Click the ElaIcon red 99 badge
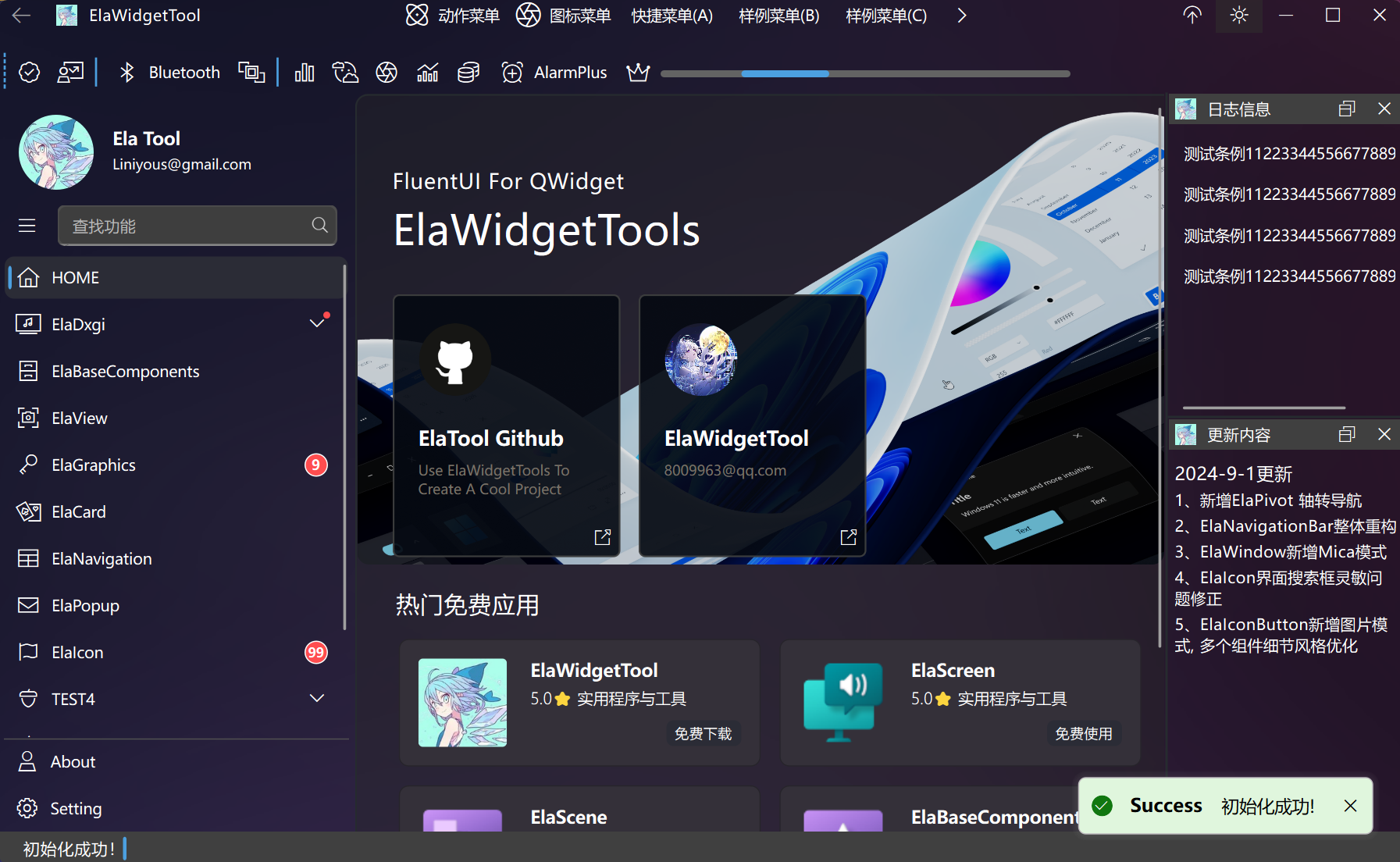1400x862 pixels. tap(315, 653)
